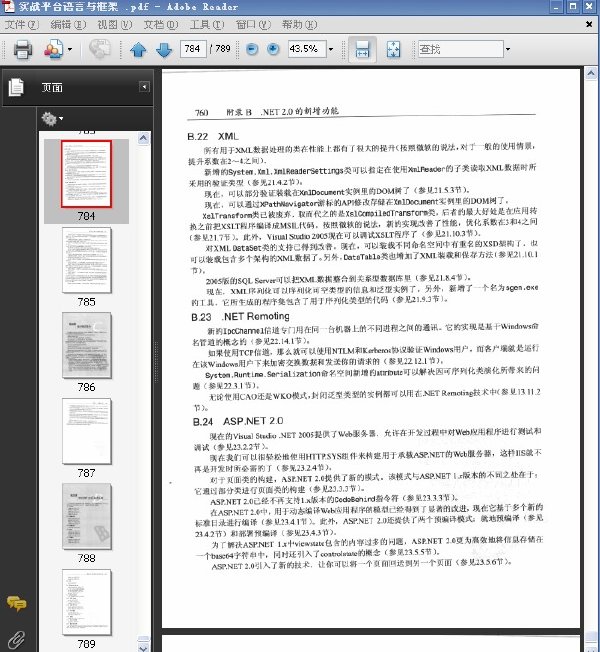600x652 pixels.
Task: Click the total pages text 789
Action: [x=223, y=49]
